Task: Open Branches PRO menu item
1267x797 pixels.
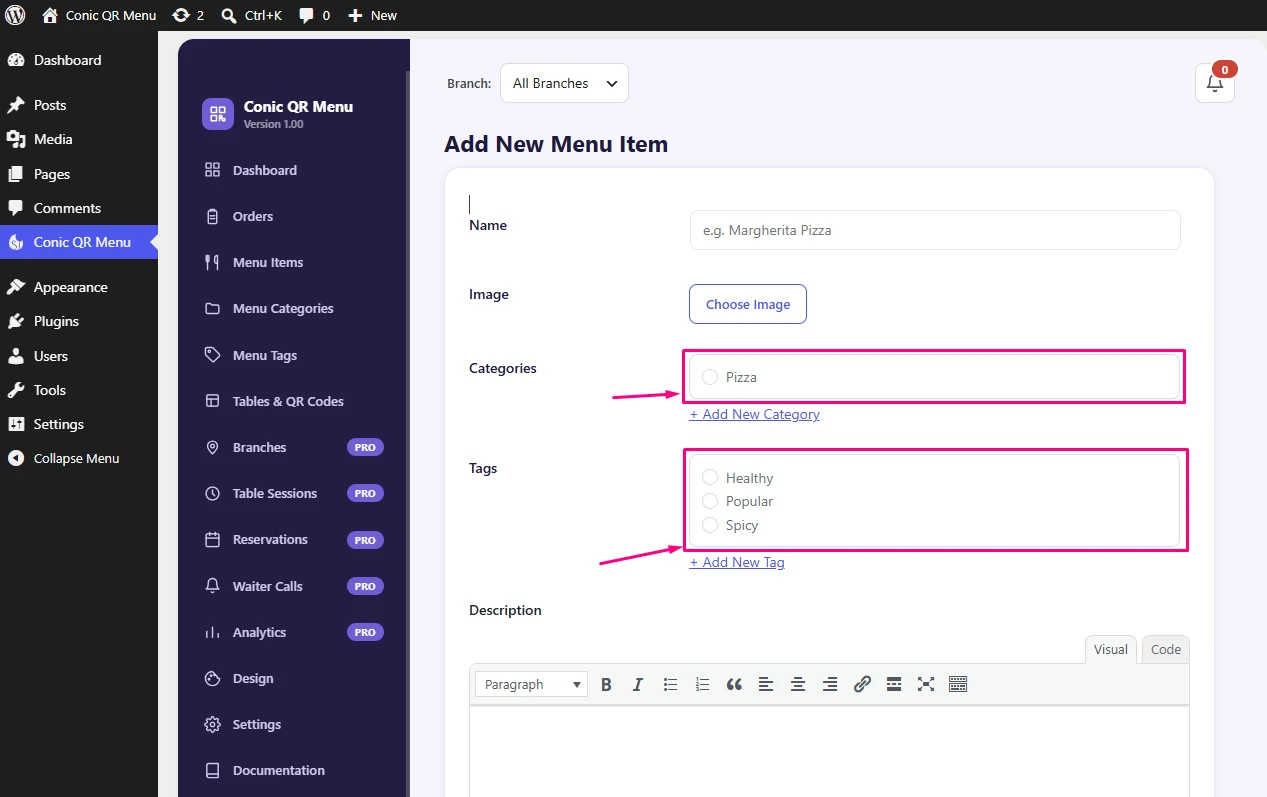Action: click(x=294, y=447)
